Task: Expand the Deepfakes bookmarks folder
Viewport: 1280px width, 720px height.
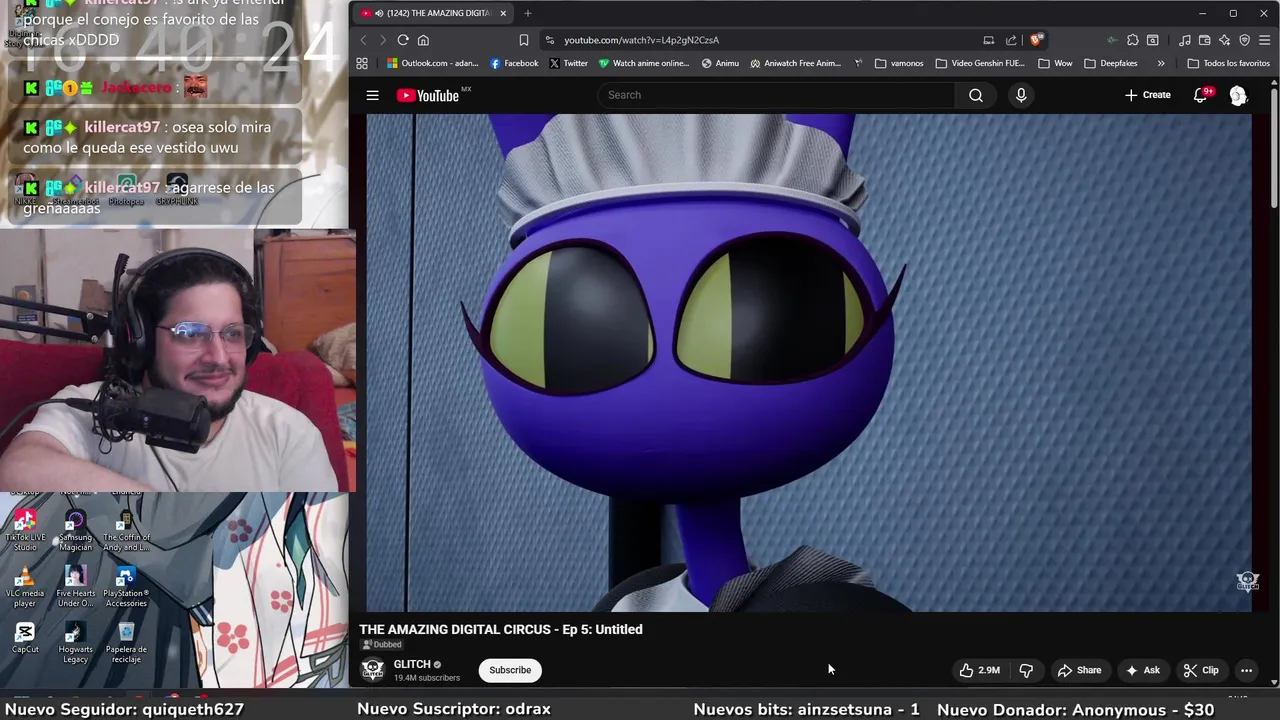Action: [x=1111, y=63]
